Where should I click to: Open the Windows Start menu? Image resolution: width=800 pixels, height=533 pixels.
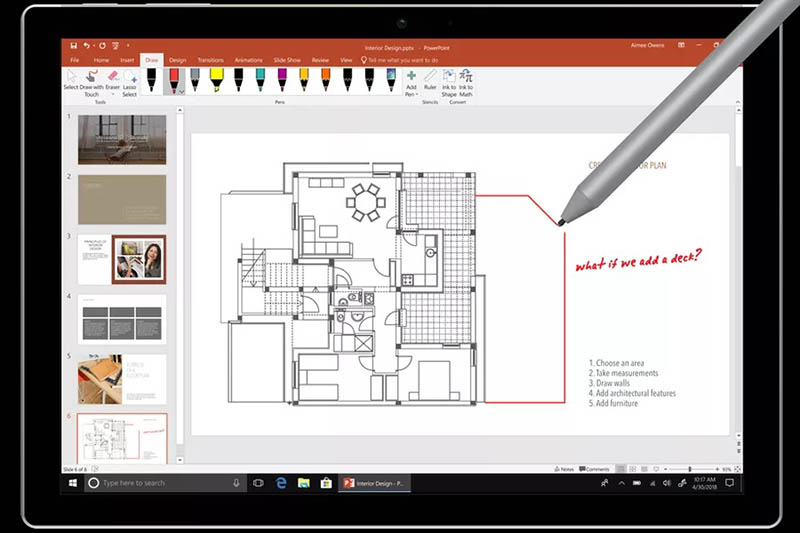(x=73, y=483)
